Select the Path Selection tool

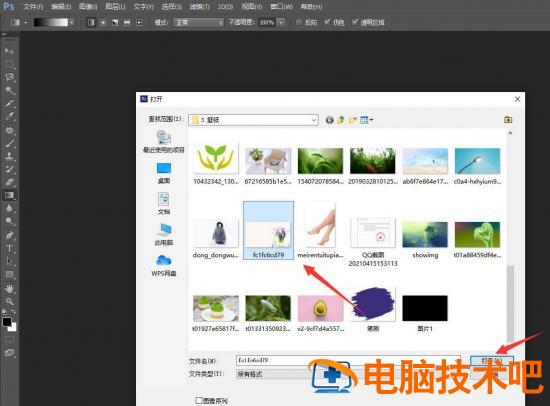(9, 261)
